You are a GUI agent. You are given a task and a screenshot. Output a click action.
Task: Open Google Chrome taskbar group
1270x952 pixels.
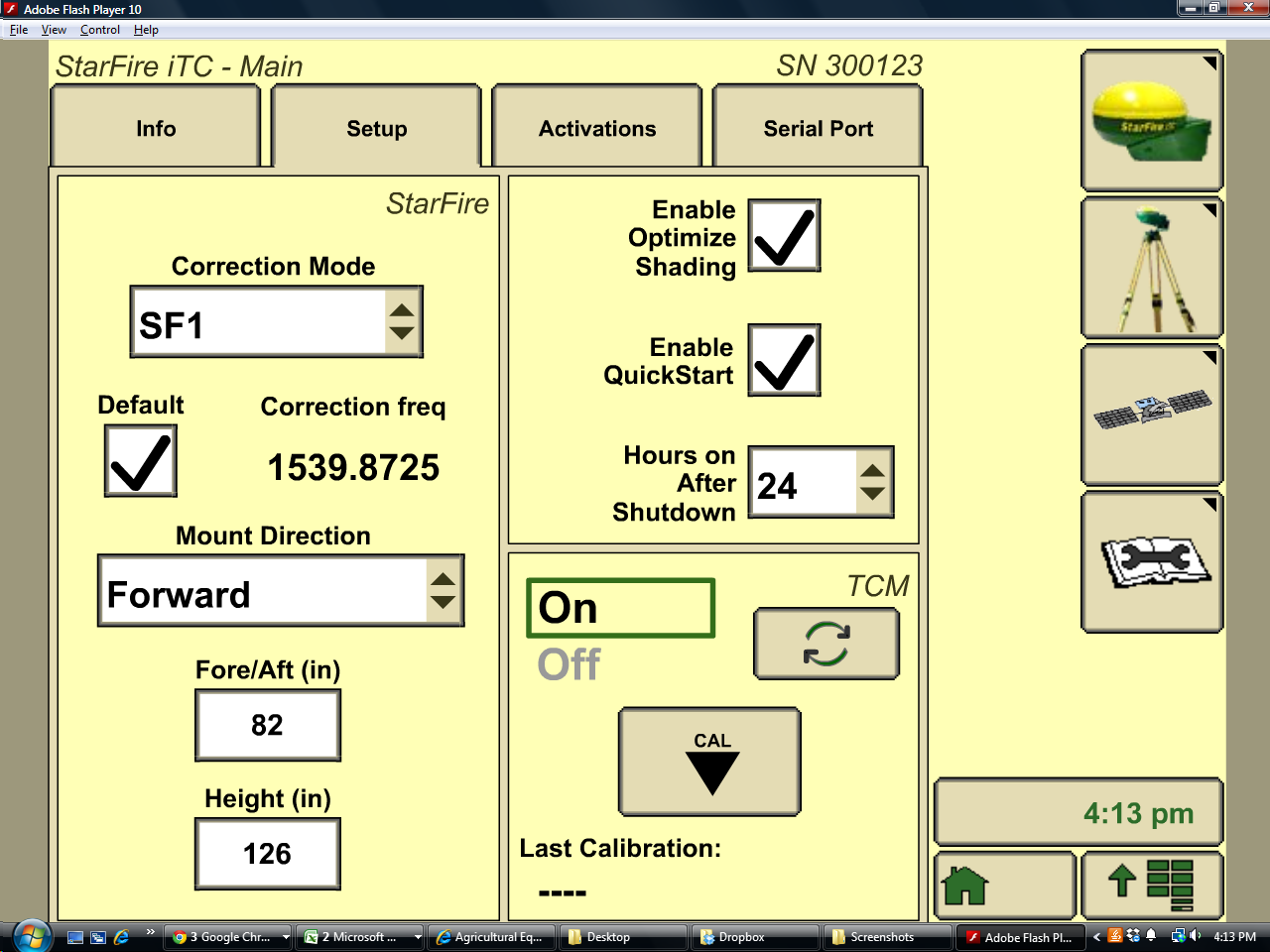pos(229,936)
